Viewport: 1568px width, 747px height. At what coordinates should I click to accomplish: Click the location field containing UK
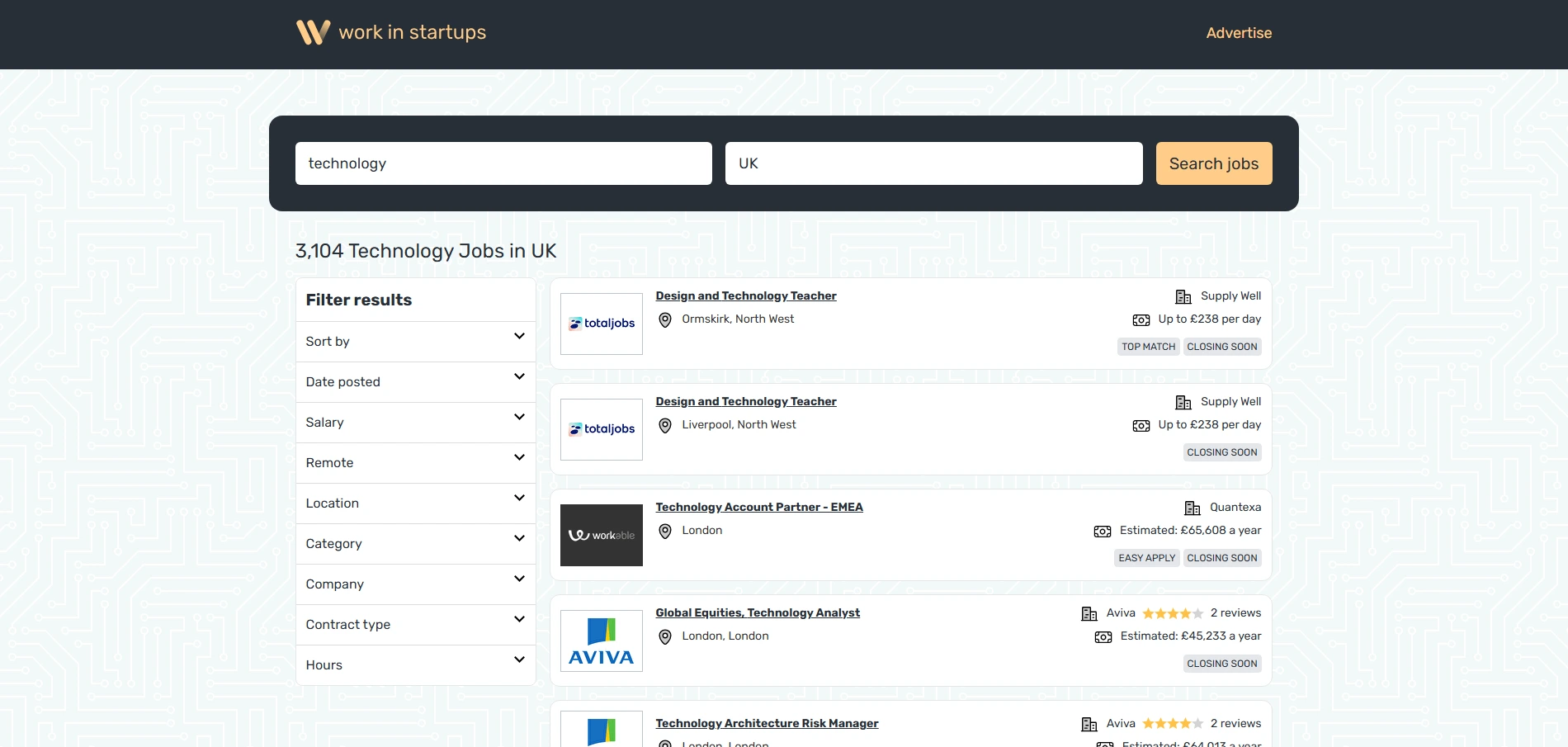click(x=934, y=163)
